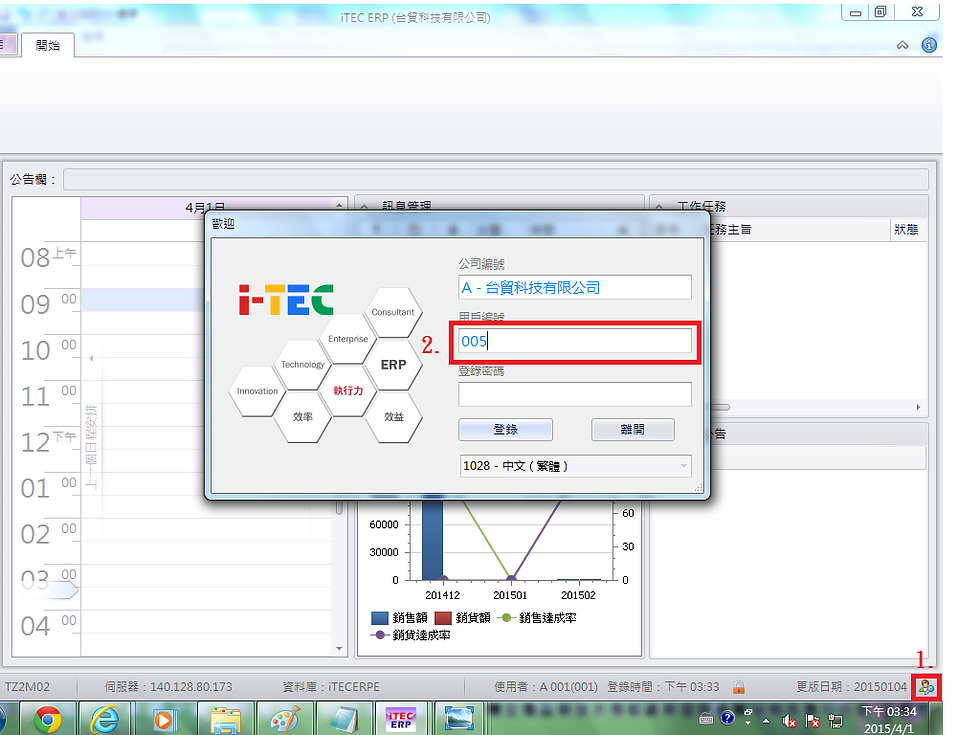The image size is (980, 735).
Task: Open Windows Media Player from taskbar
Action: point(163,719)
